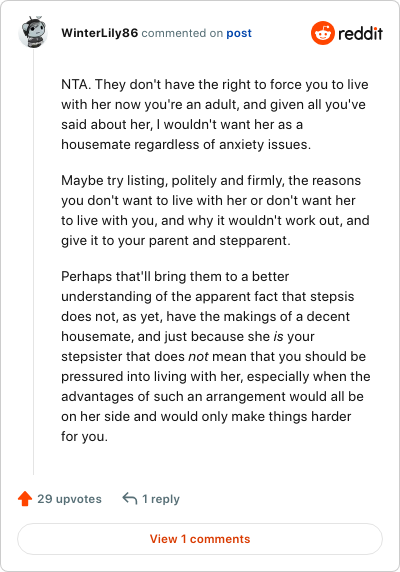This screenshot has width=400, height=572.
Task: Follow the blue 'post' link
Action: [239, 33]
